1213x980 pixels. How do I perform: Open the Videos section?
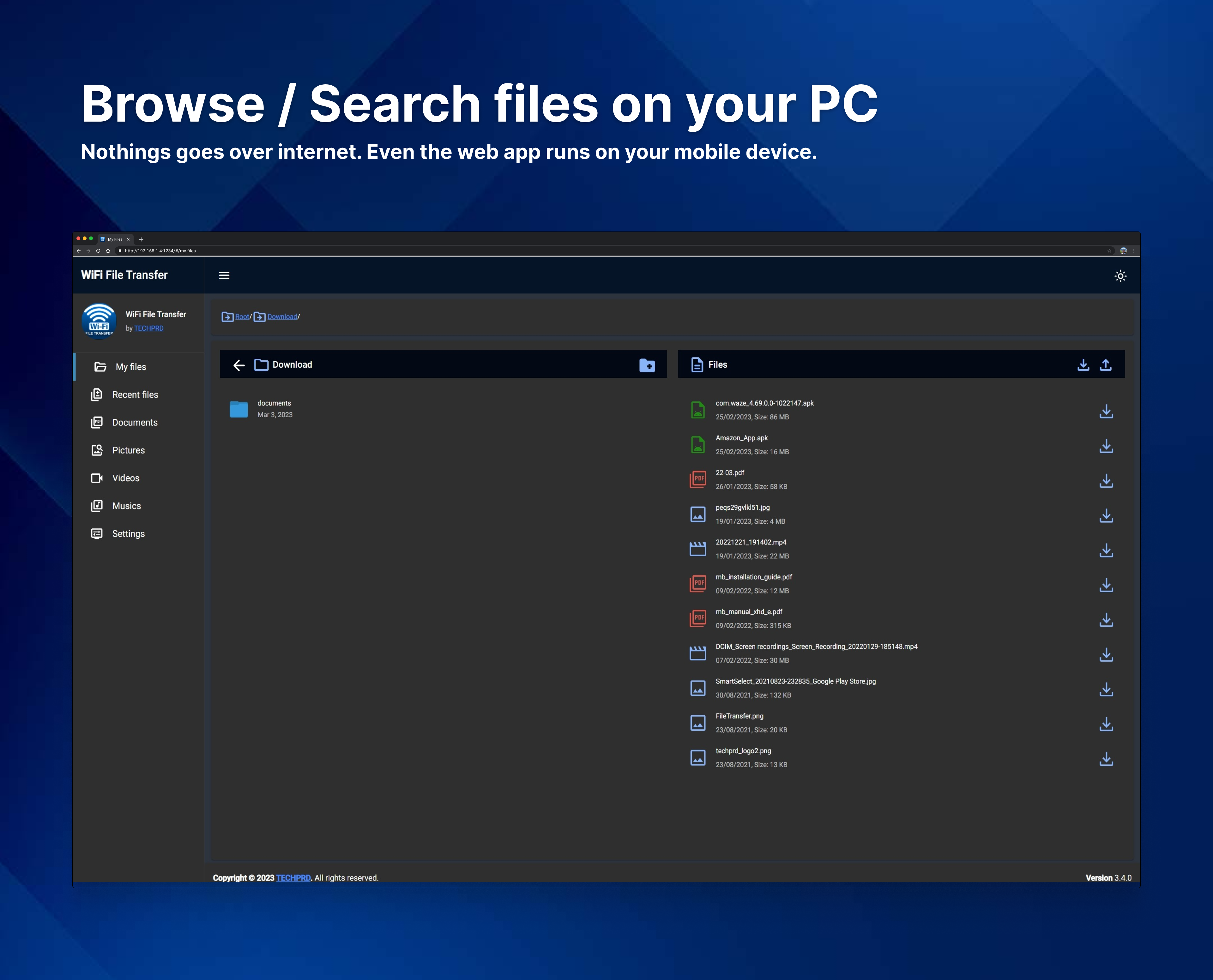click(139, 478)
